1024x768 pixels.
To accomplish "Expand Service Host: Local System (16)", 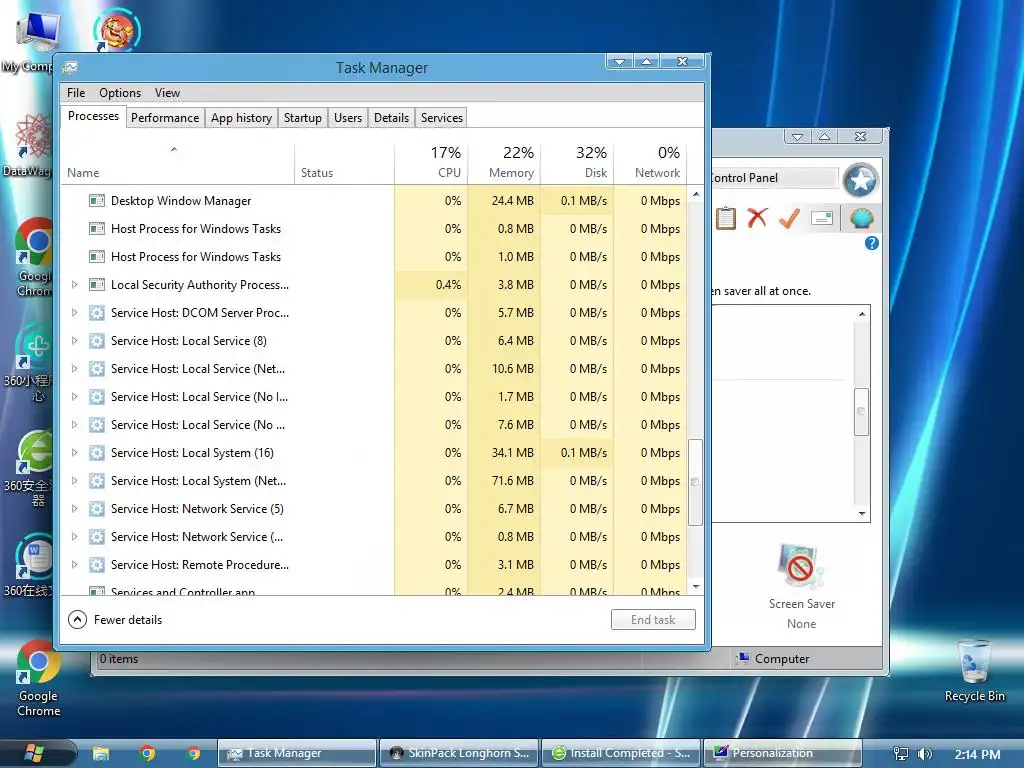I will point(74,453).
